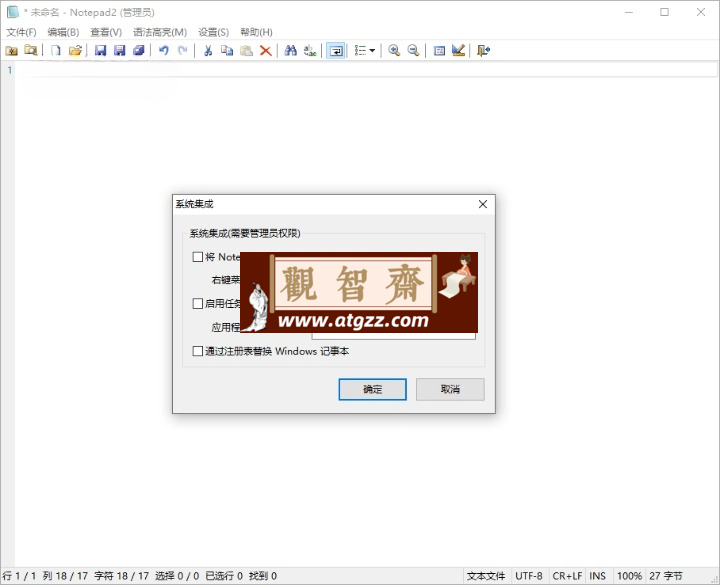Save the document with the first floppy icon
720x585 pixels.
point(100,51)
